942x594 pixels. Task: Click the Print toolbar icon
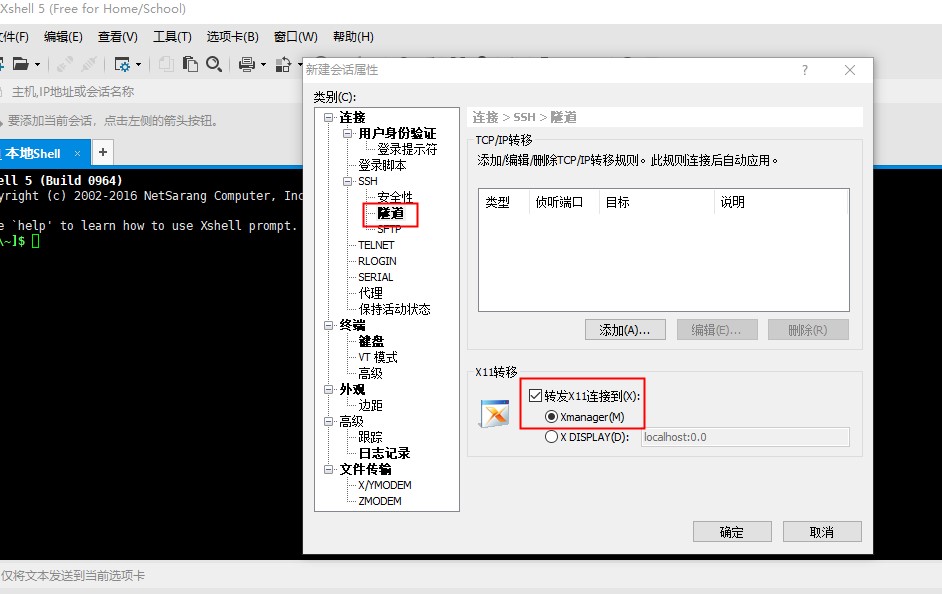click(x=248, y=64)
